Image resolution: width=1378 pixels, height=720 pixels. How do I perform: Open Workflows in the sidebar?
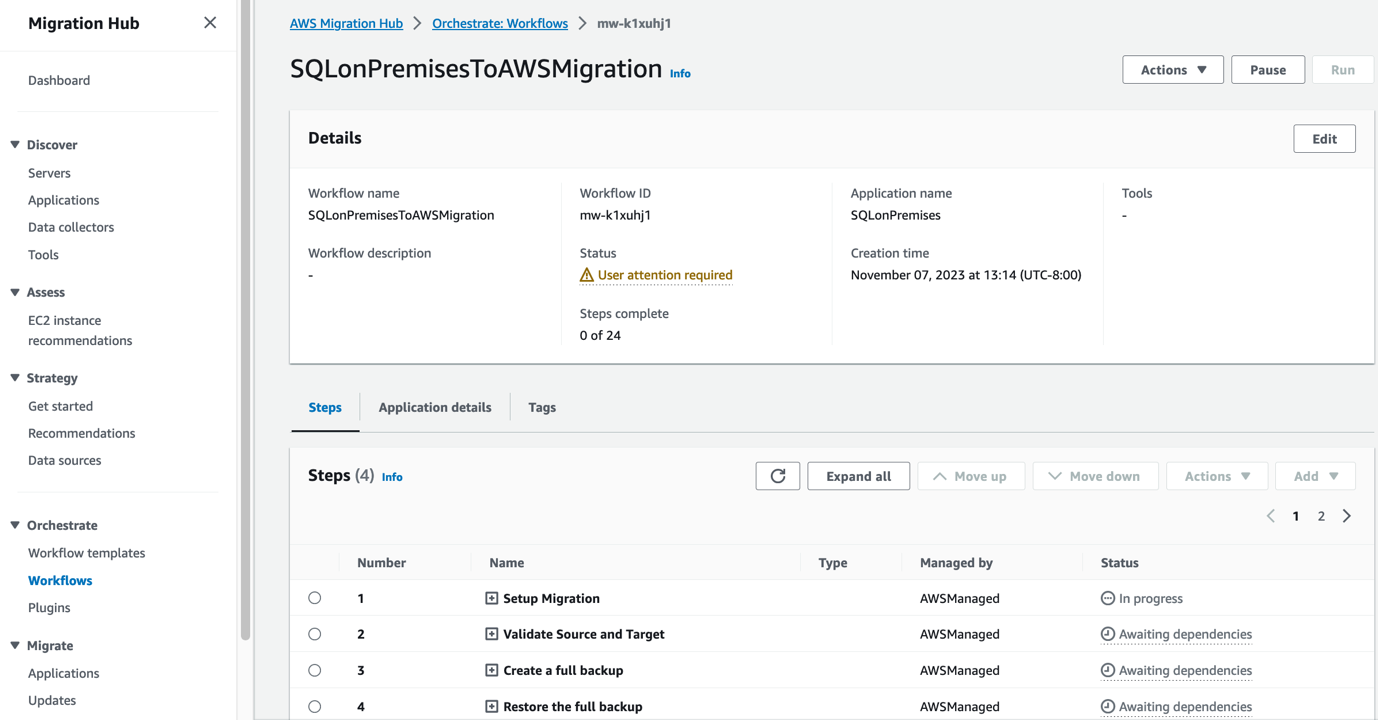pos(60,580)
